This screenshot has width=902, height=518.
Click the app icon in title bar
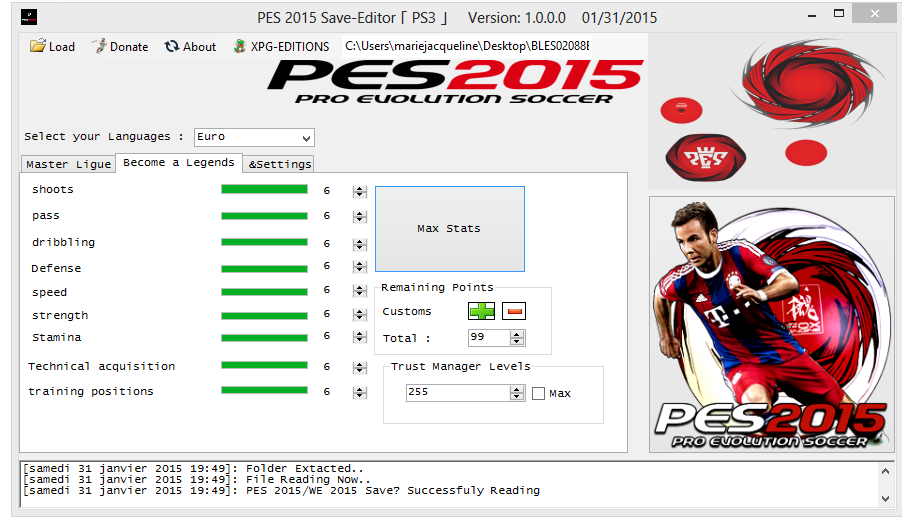[29, 17]
